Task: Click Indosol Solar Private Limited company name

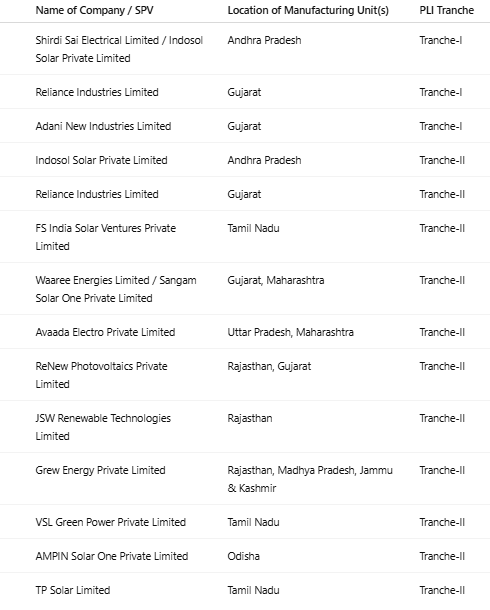Action: (101, 160)
